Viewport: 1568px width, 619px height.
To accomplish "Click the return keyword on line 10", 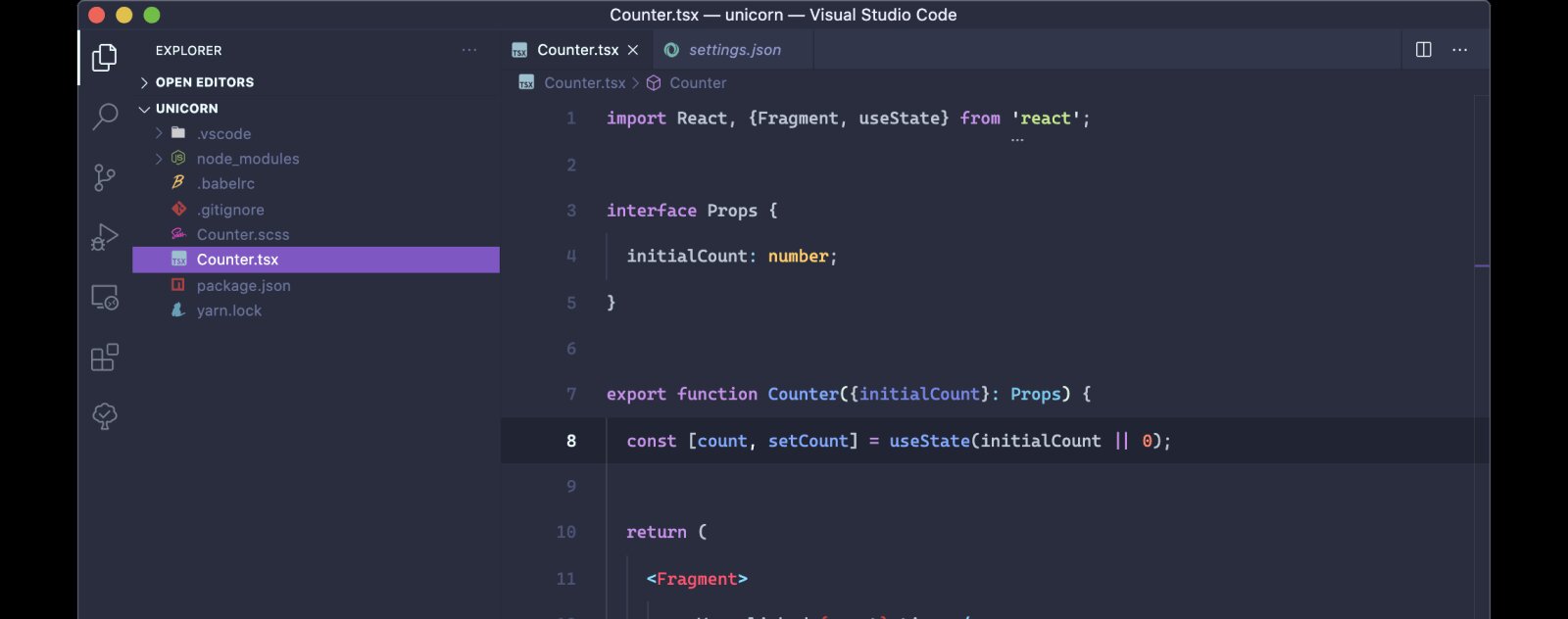I will (657, 532).
